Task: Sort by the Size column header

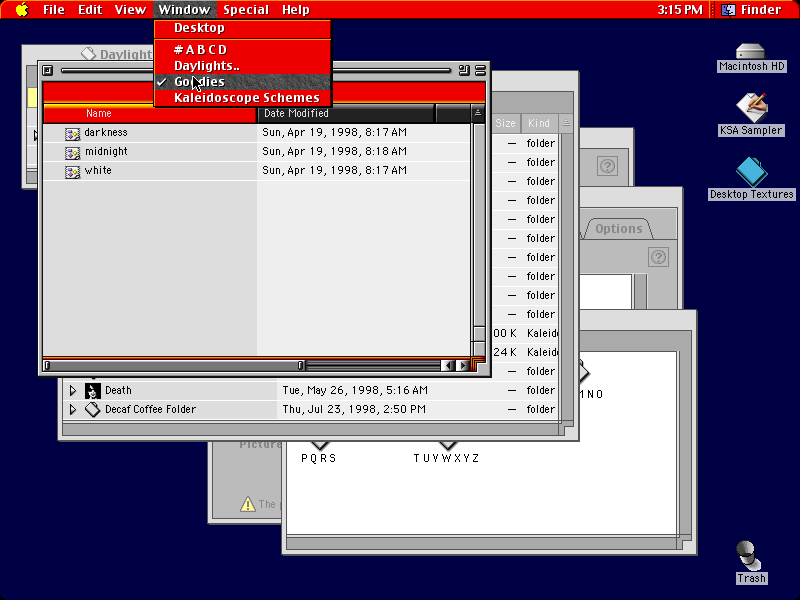Action: (505, 123)
